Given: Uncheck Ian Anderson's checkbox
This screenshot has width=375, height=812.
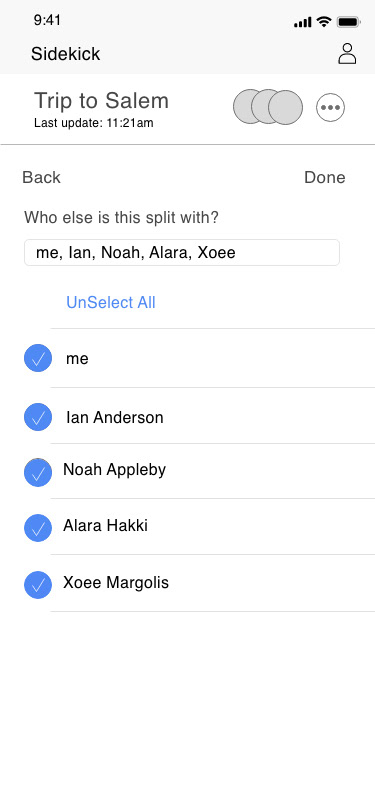Looking at the screenshot, I should (x=38, y=417).
